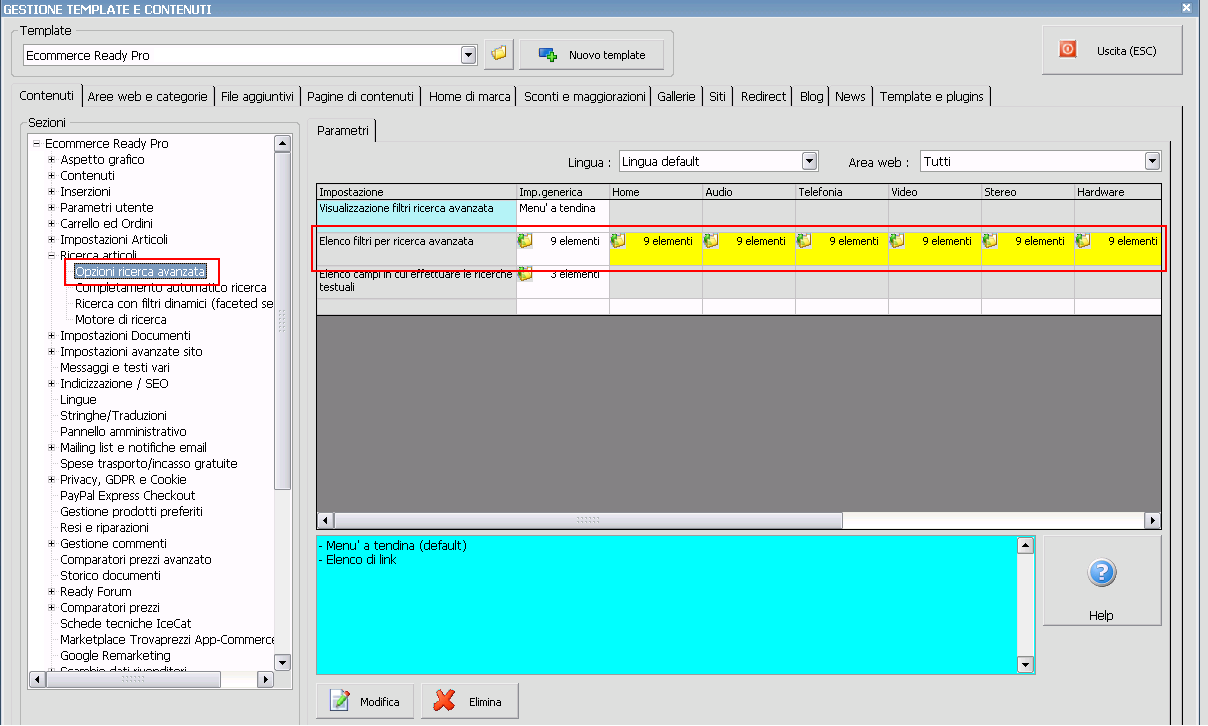The image size is (1208, 726).
Task: Click the Help button
Action: click(x=1101, y=580)
